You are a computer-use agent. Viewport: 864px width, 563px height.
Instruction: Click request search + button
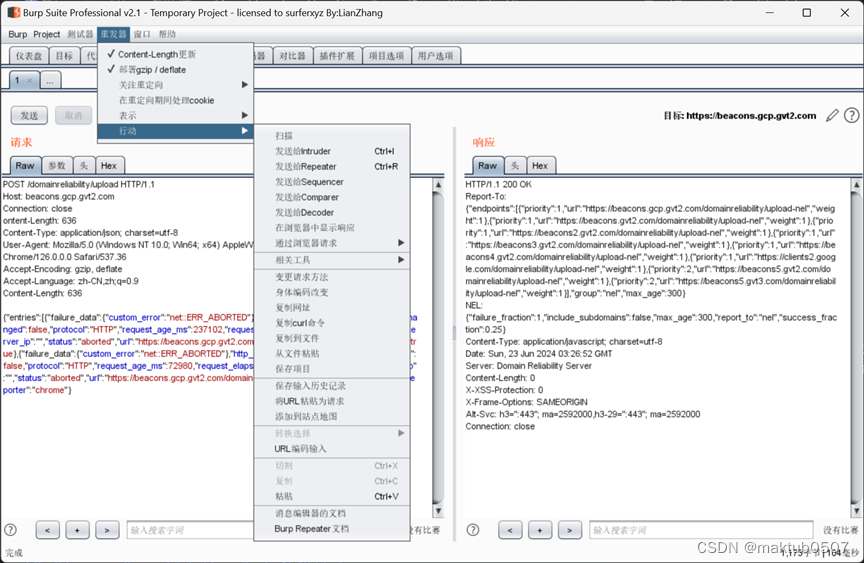[77, 530]
